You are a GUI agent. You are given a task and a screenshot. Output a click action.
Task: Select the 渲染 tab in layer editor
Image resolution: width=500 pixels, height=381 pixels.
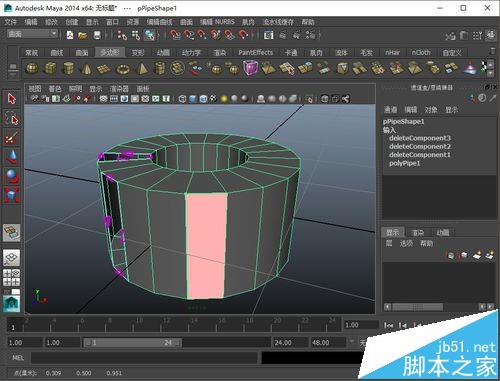click(418, 232)
